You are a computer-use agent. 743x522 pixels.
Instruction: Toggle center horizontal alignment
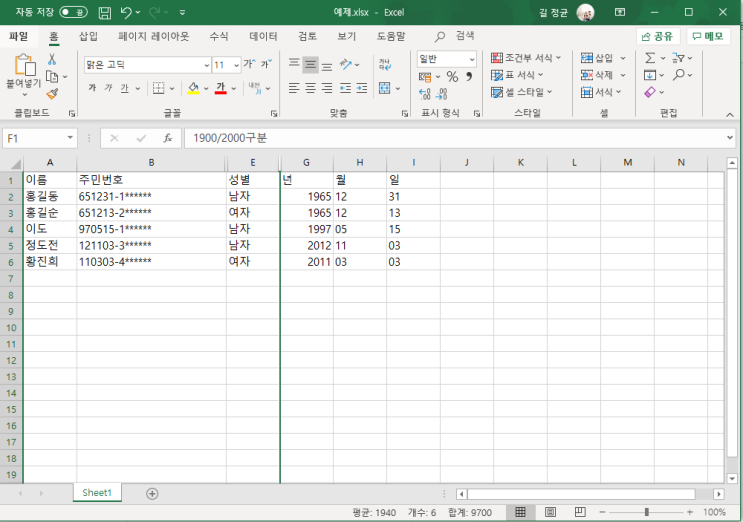coord(310,88)
